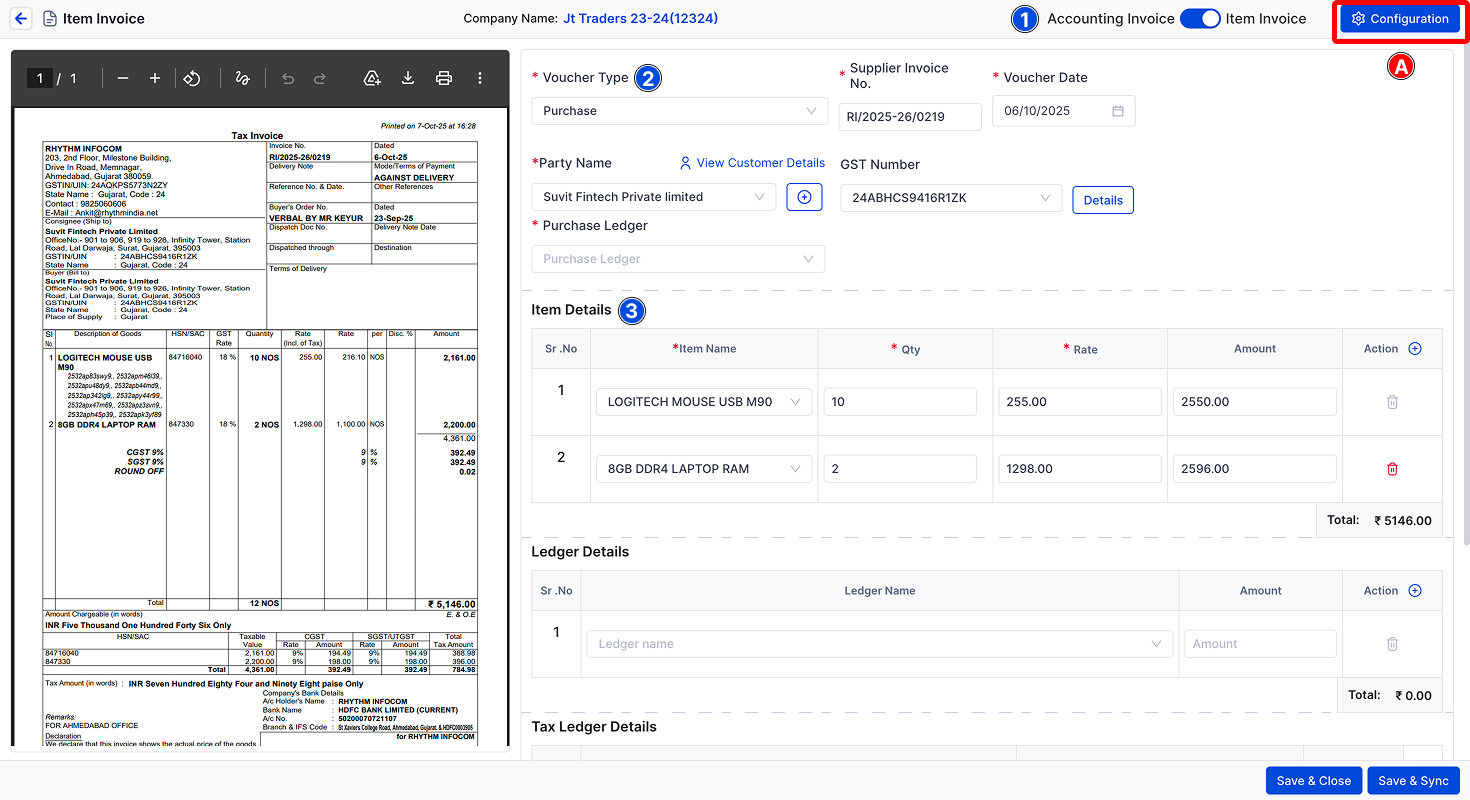The width and height of the screenshot is (1470, 800).
Task: Open 8GB DDR4 LAPTOP RAM item dropdown
Action: click(704, 469)
